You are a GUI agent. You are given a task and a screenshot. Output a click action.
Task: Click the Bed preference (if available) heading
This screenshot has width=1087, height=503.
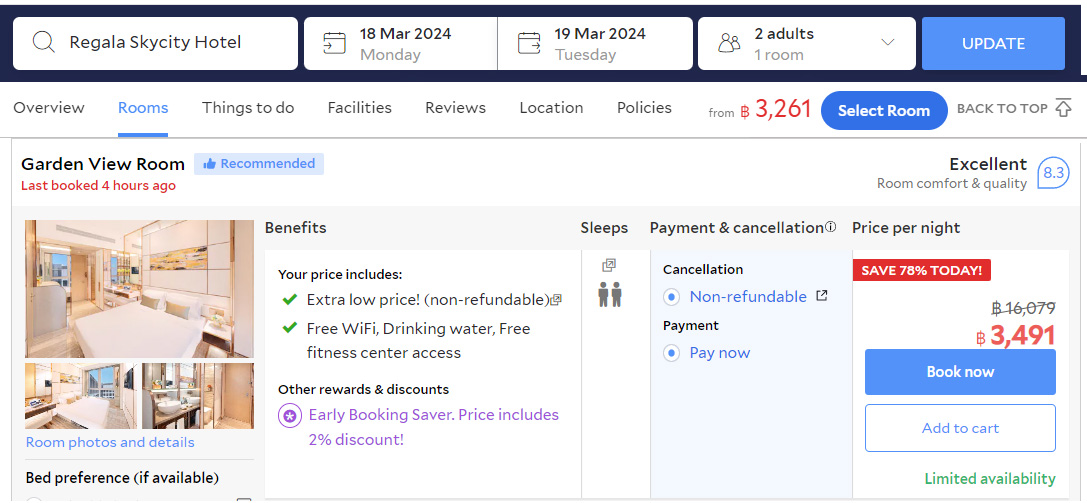coord(123,478)
